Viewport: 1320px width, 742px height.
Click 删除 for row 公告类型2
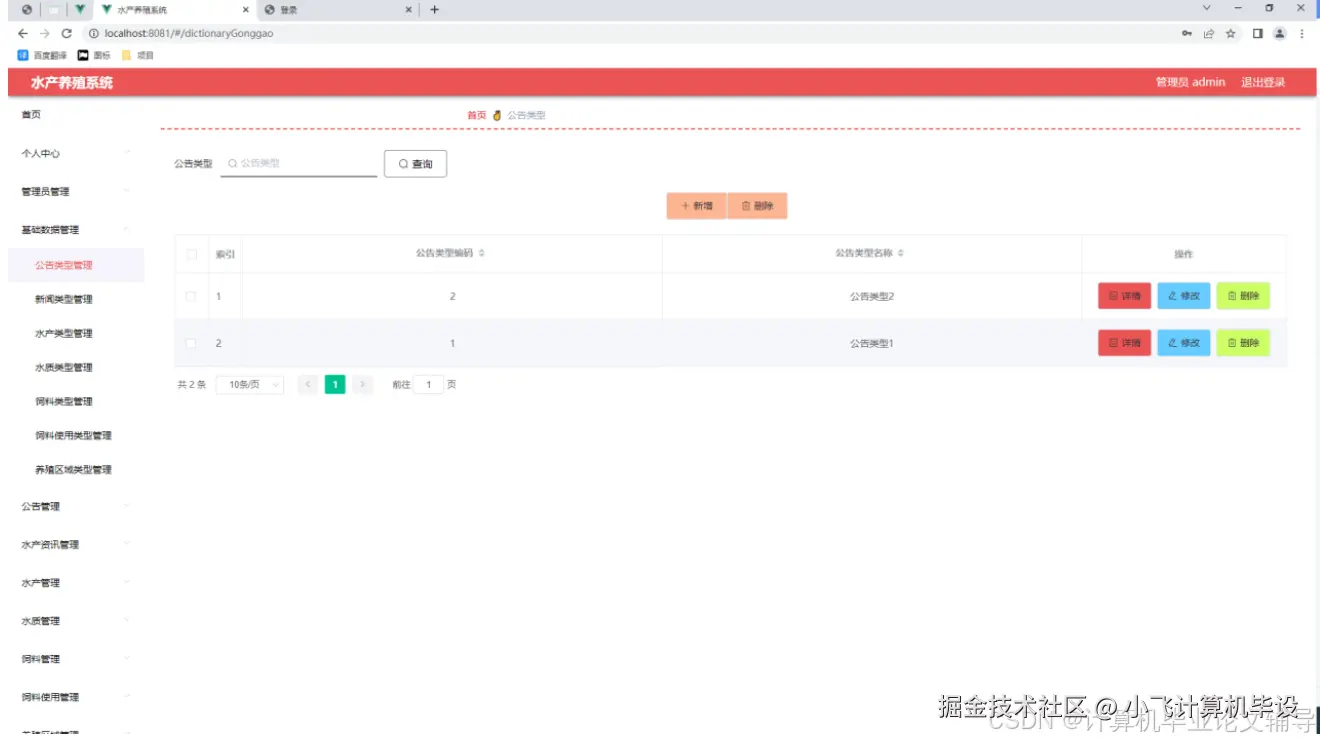(1243, 296)
